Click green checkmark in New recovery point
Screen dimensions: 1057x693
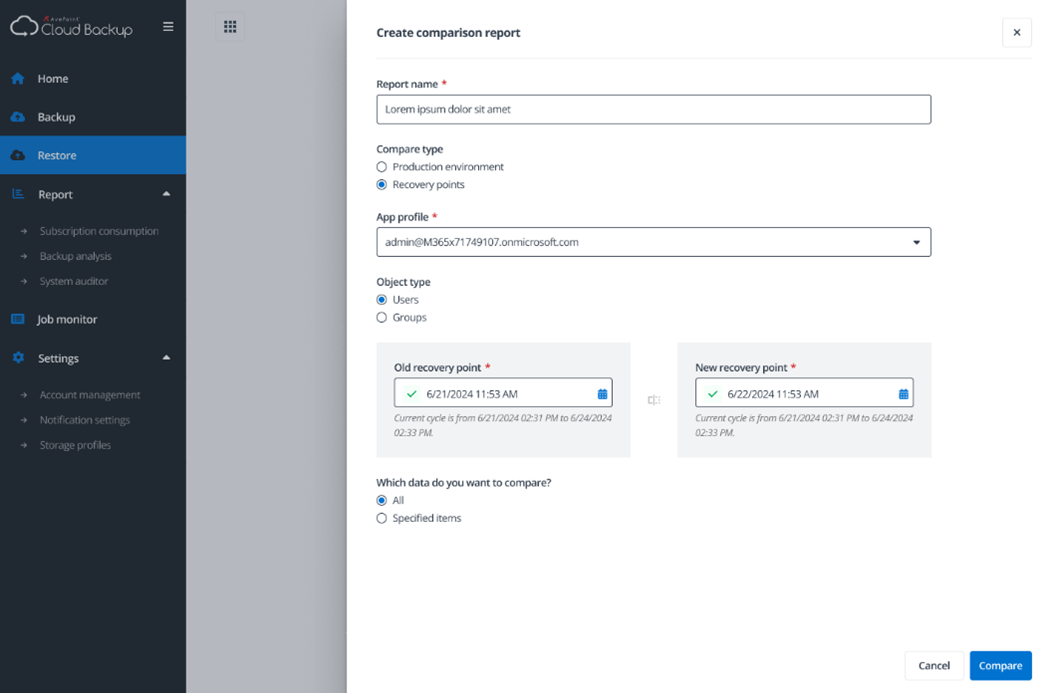click(713, 394)
